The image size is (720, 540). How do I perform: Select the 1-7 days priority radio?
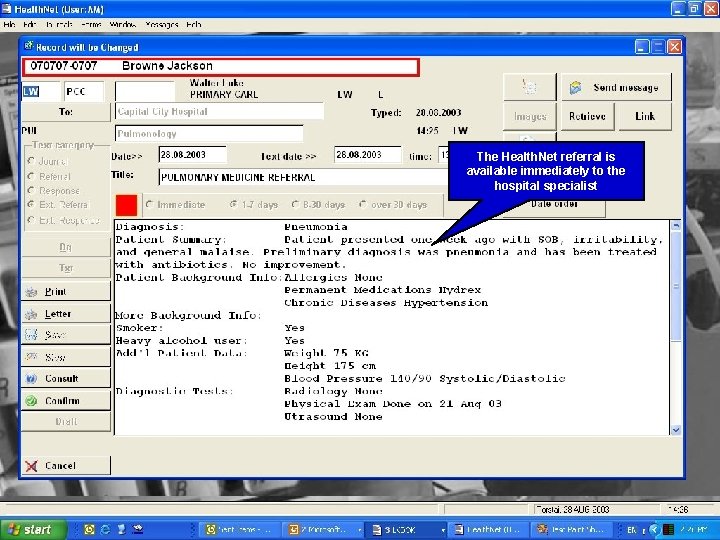tap(234, 205)
